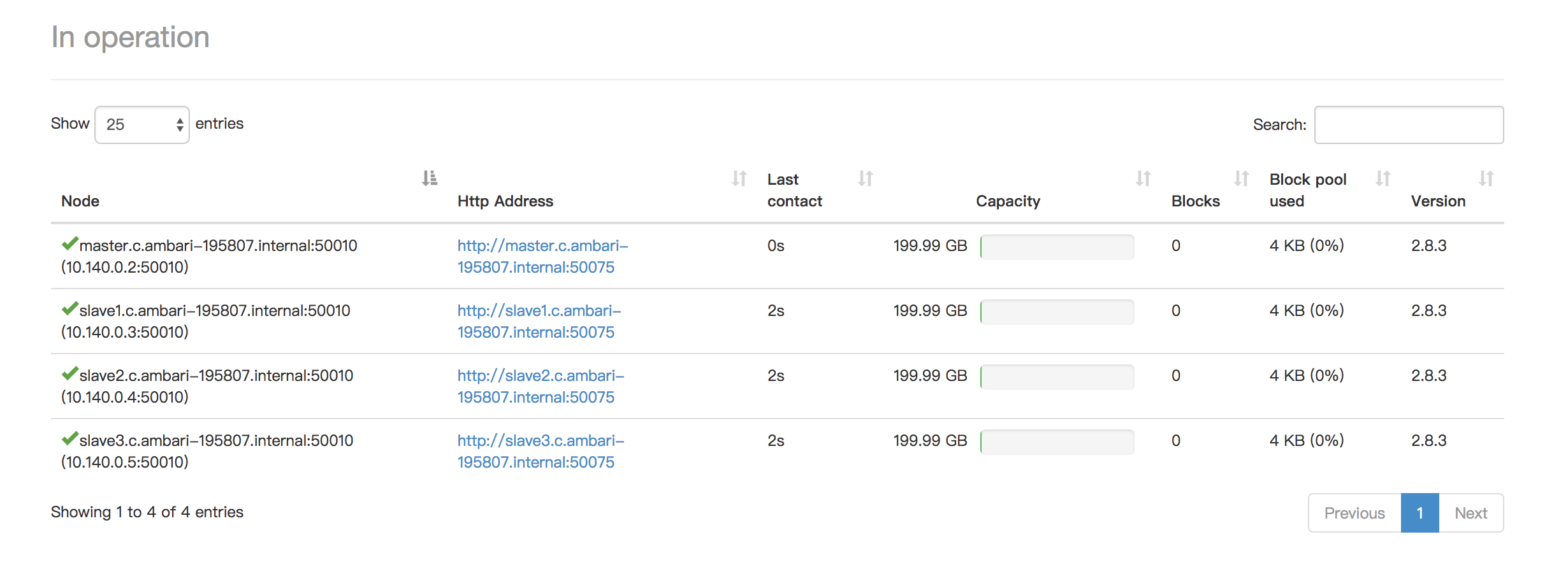Sort by Block pool used icon
This screenshot has width=1568, height=567.
(1383, 178)
